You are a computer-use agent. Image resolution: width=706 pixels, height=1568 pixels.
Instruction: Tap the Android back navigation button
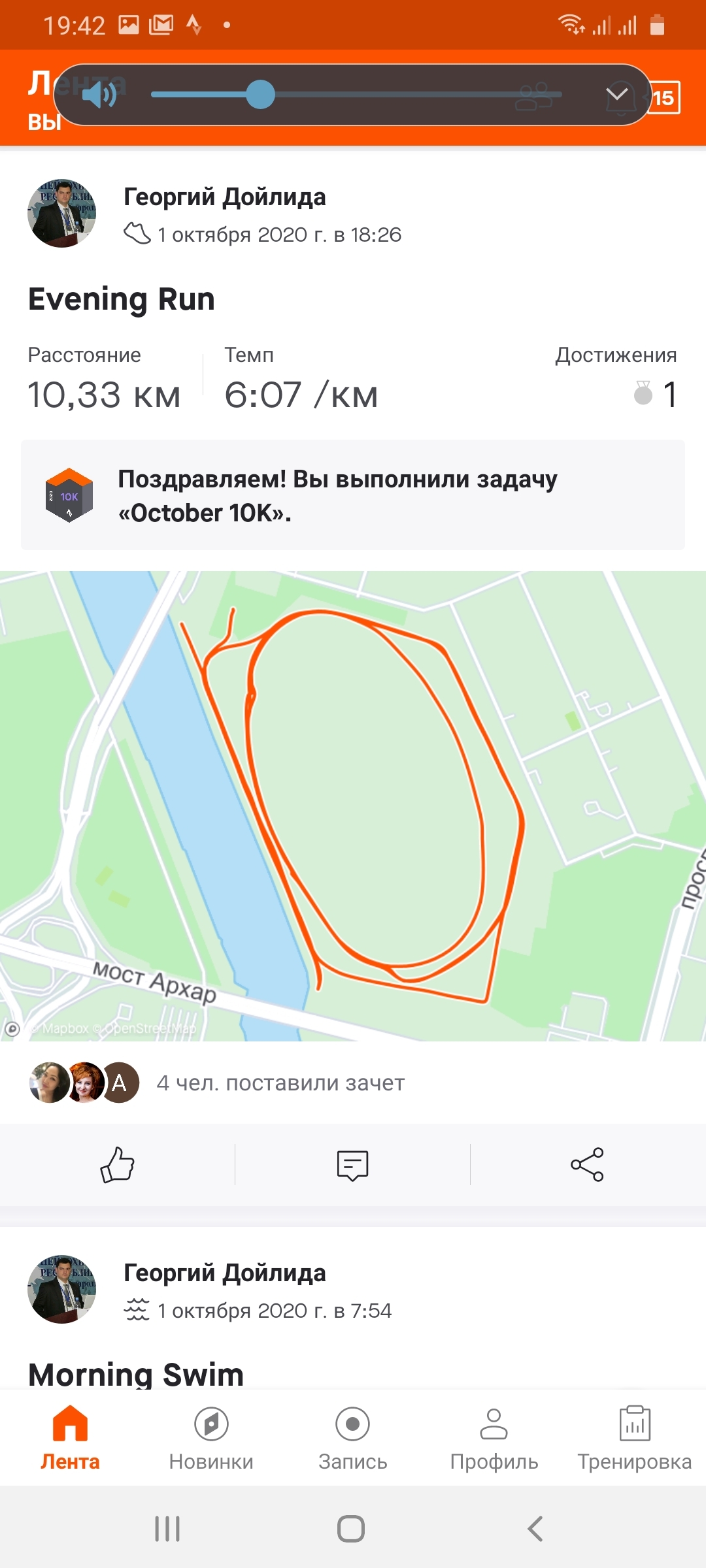pyautogui.click(x=535, y=1529)
